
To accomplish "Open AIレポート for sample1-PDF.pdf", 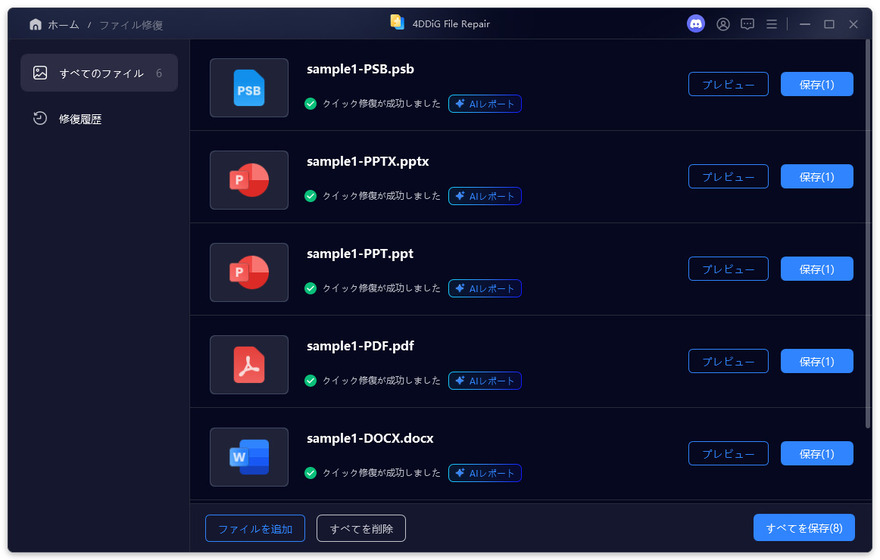I will [x=485, y=380].
